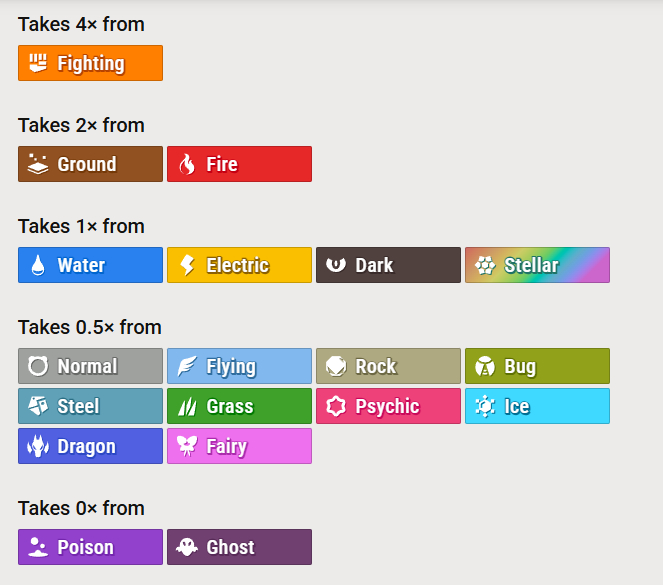663x585 pixels.
Task: Click the Bug type badge
Action: (x=537, y=366)
